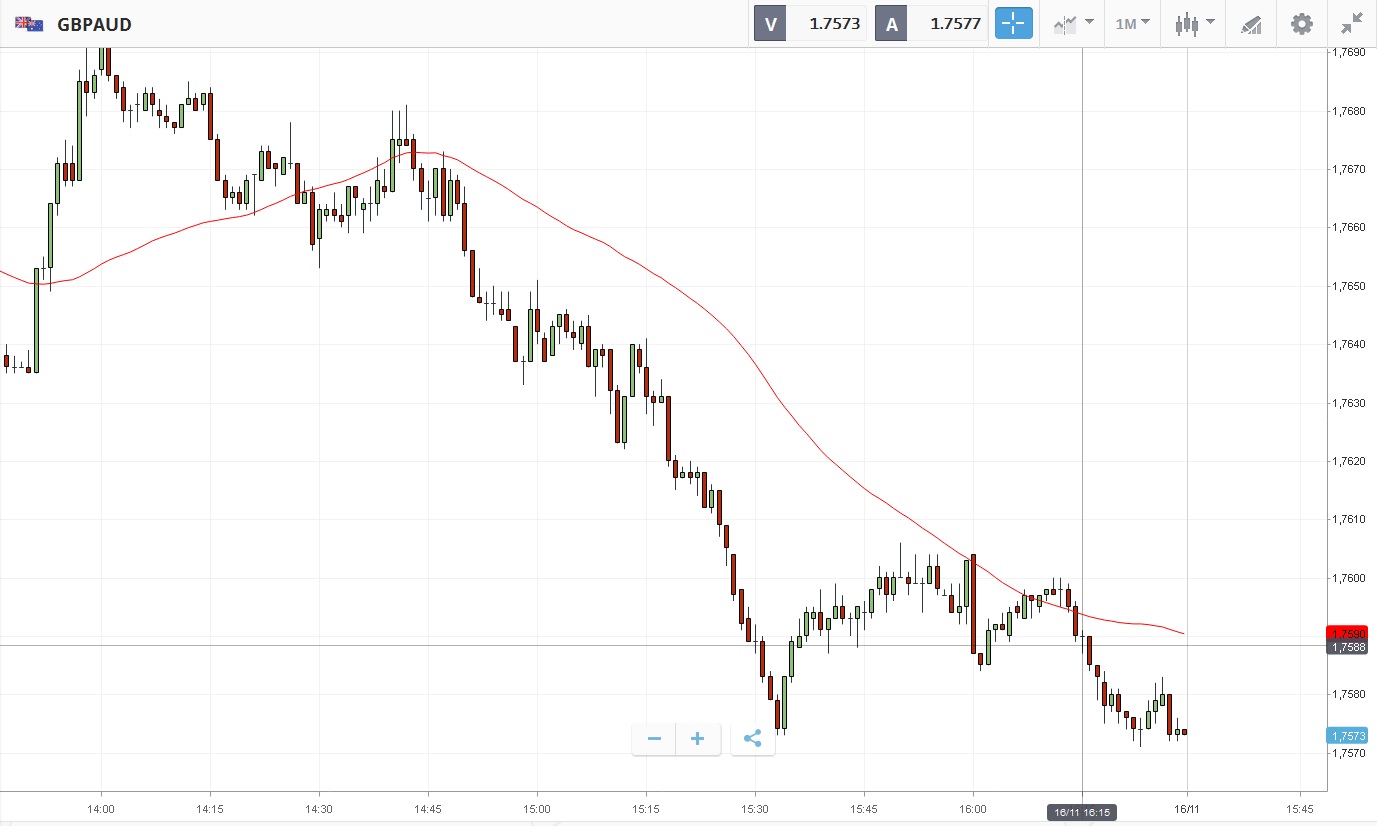1377x826 pixels.
Task: Open the 1M timeframe dropdown
Action: coord(1132,23)
